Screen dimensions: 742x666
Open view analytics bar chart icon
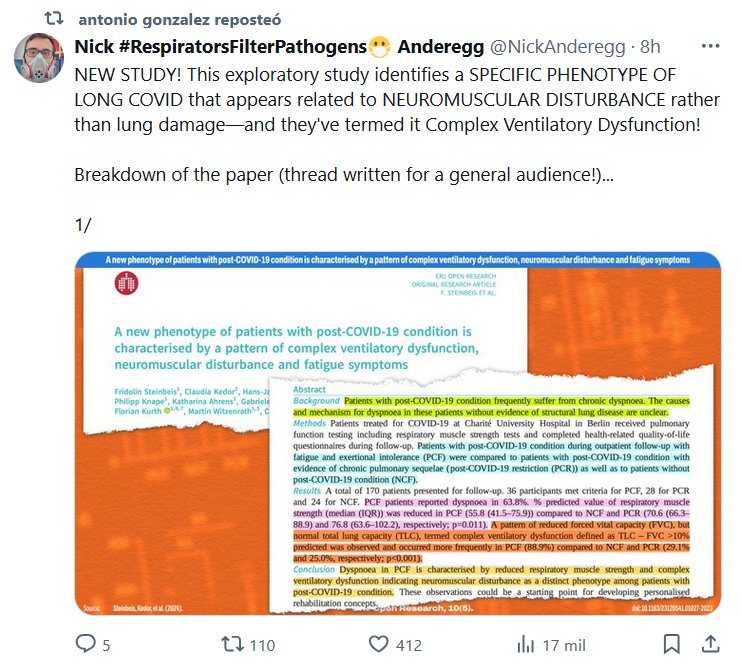coord(526,644)
